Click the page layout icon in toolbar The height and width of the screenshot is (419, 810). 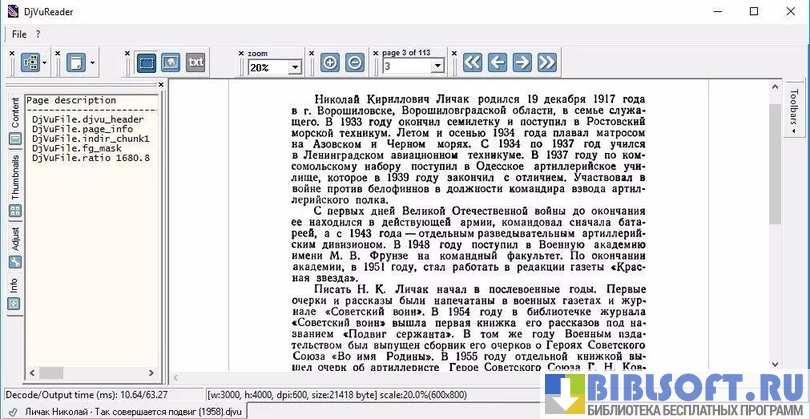click(x=29, y=63)
